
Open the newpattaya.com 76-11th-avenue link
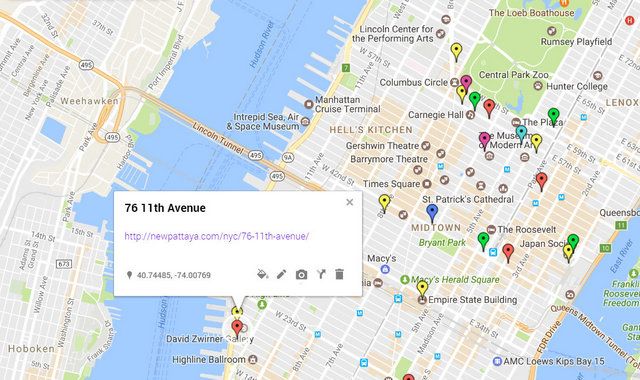216,236
